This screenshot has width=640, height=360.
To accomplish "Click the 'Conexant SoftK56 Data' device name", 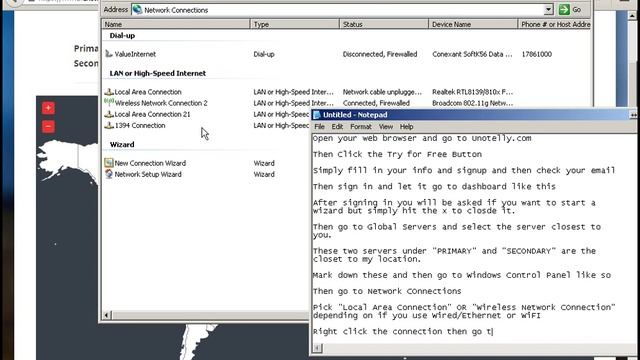I will [x=472, y=54].
